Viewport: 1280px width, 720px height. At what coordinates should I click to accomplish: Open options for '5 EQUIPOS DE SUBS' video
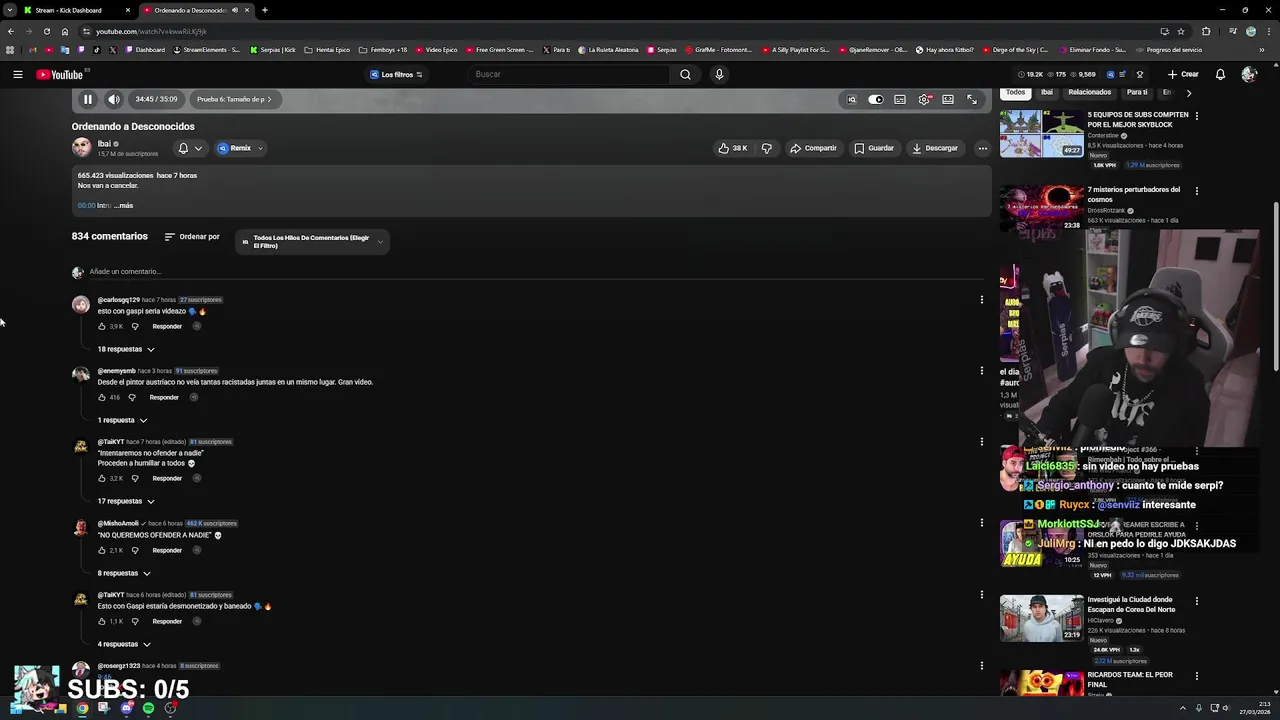pos(1196,116)
